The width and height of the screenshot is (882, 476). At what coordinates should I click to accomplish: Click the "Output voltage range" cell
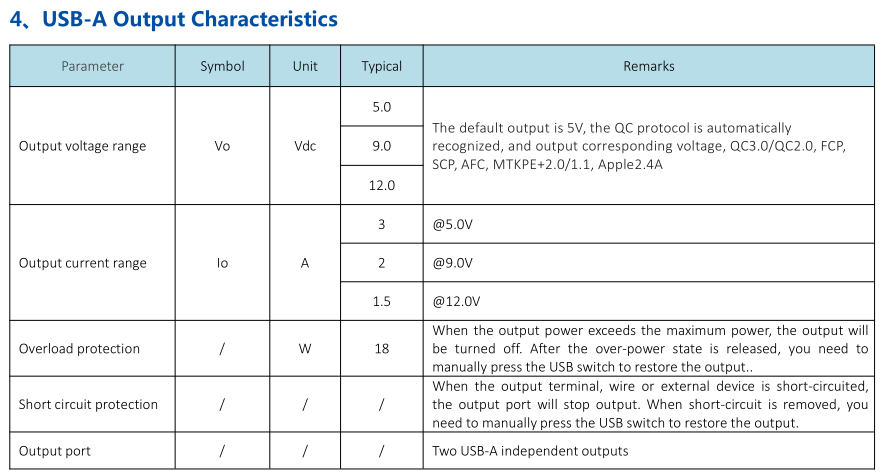[92, 146]
